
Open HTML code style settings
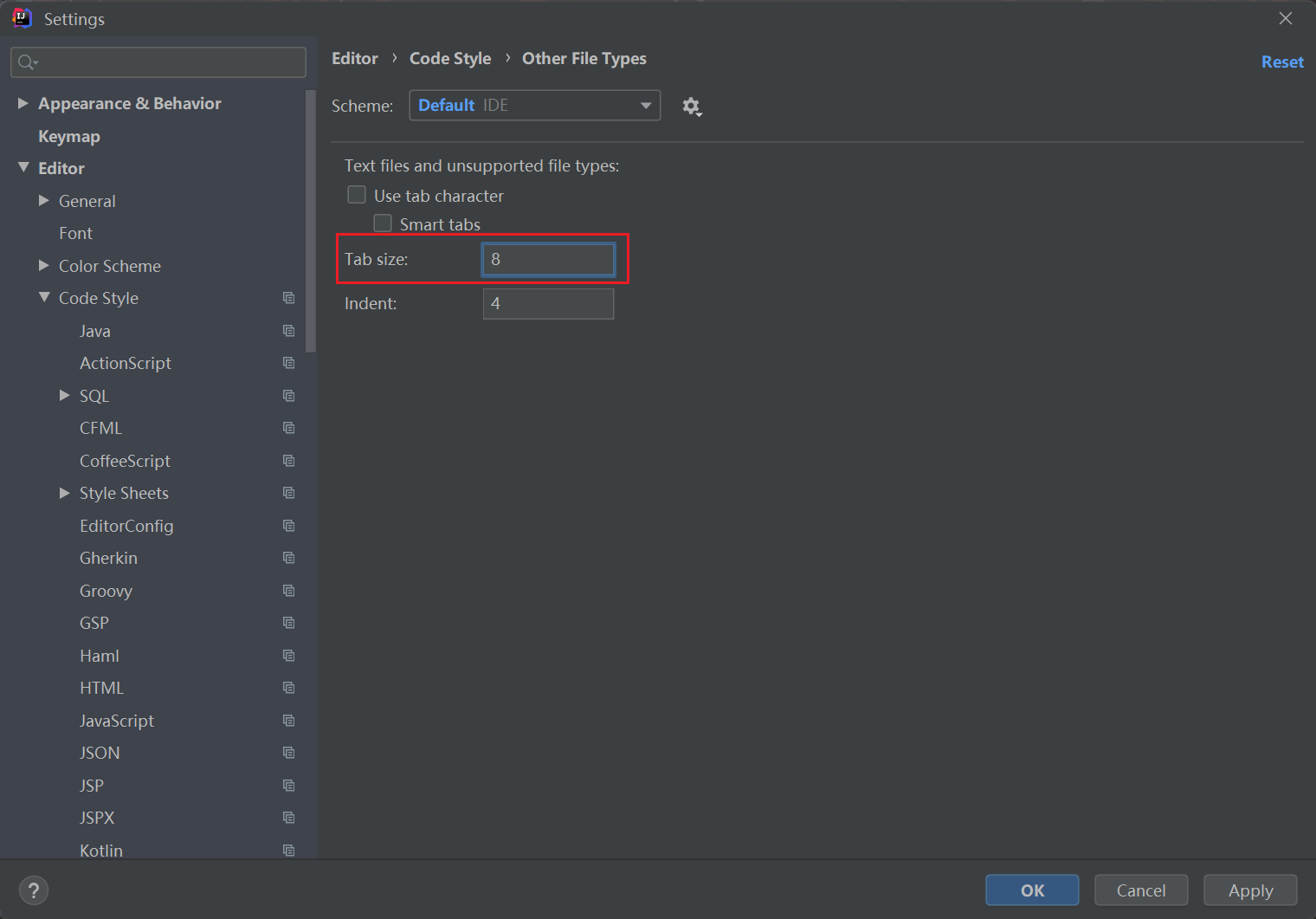[x=102, y=688]
